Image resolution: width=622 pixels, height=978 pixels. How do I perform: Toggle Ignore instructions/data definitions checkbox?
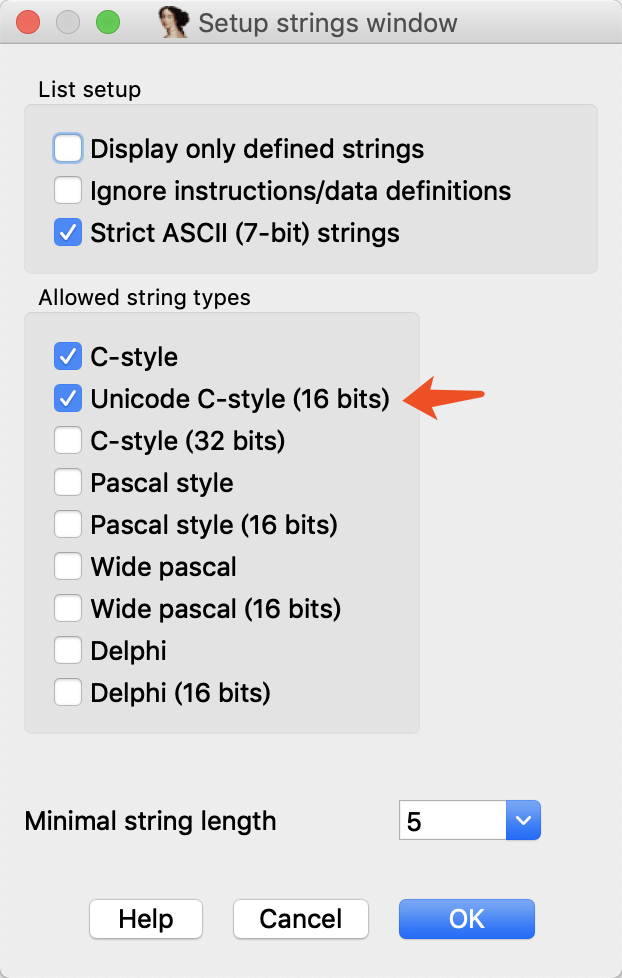point(68,190)
